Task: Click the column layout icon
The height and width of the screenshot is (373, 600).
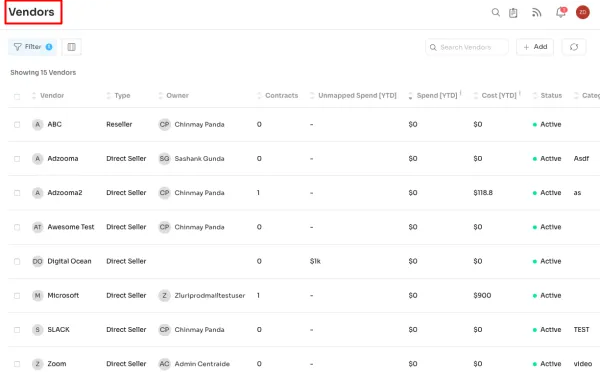Action: click(x=72, y=47)
